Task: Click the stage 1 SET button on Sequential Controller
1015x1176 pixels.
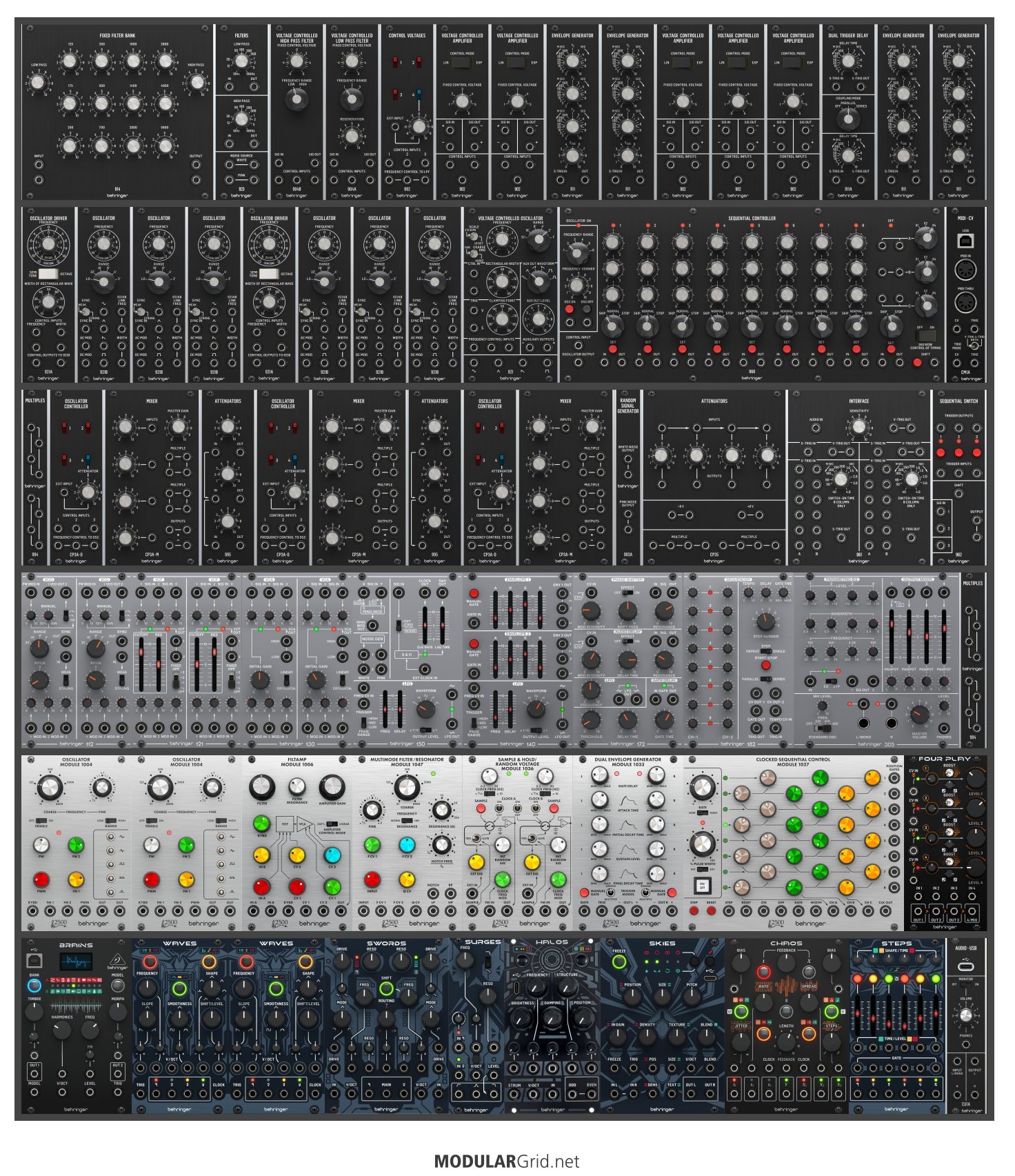Action: coord(612,348)
